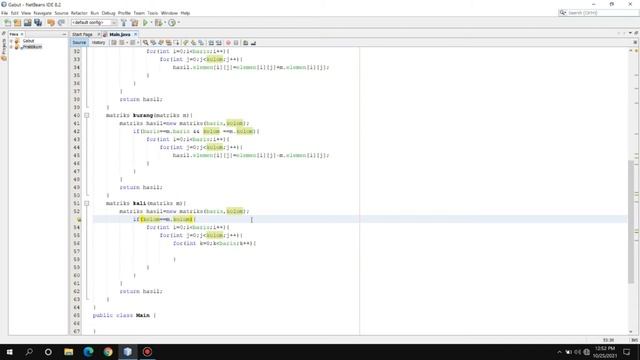
Task: Open Microsoft Edge from taskbar
Action: (88, 352)
